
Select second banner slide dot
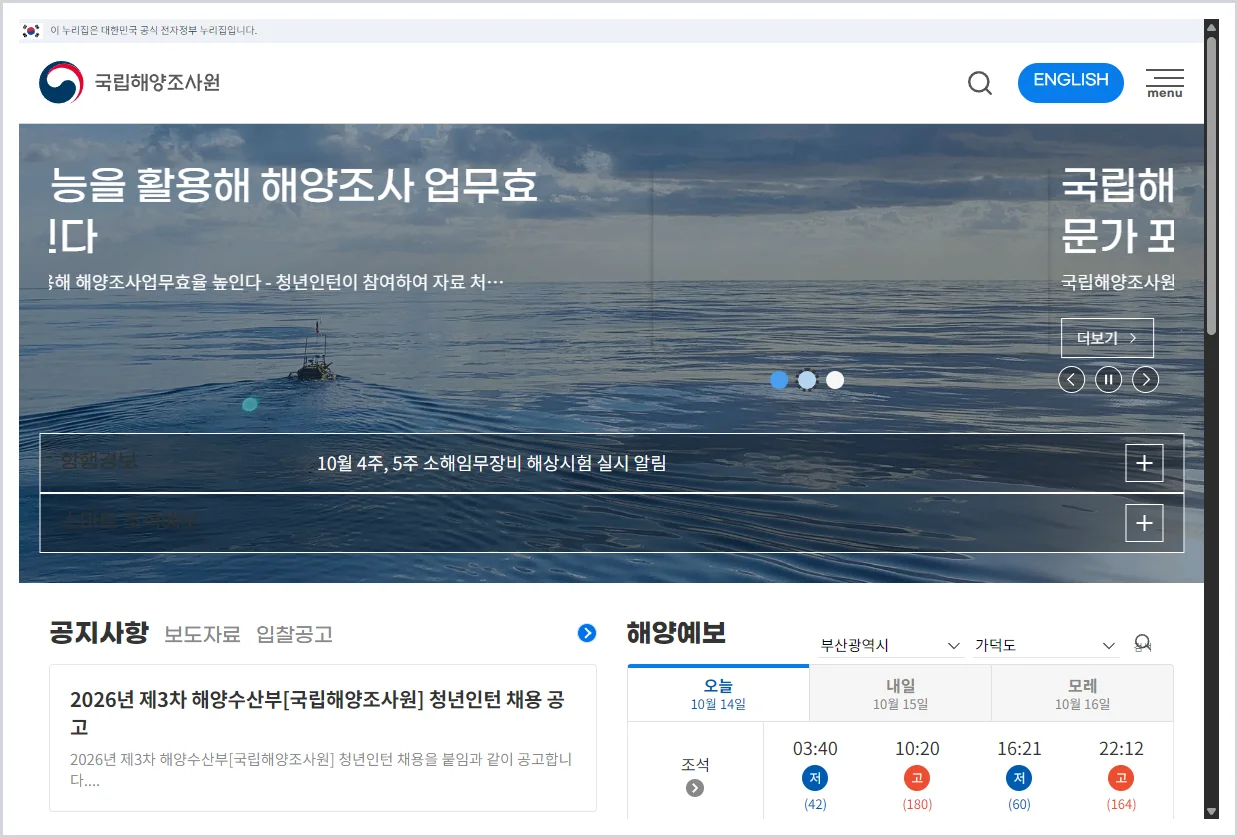click(x=807, y=380)
